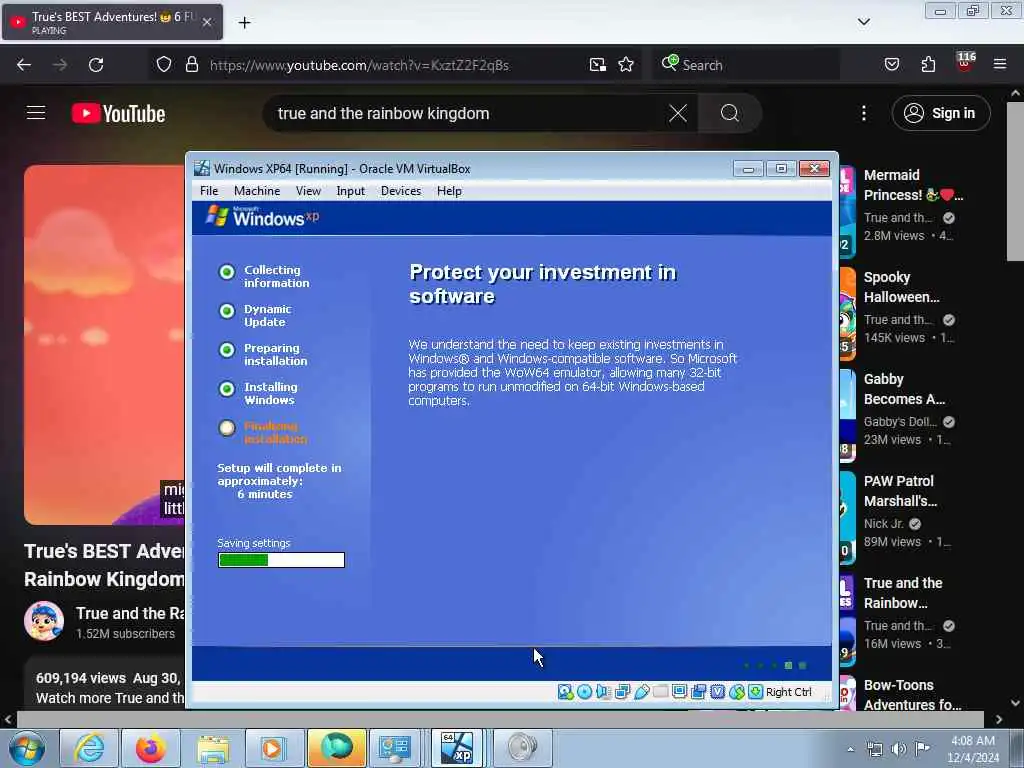The height and width of the screenshot is (768, 1024).
Task: Click the VirtualBox network status icon
Action: (x=622, y=692)
